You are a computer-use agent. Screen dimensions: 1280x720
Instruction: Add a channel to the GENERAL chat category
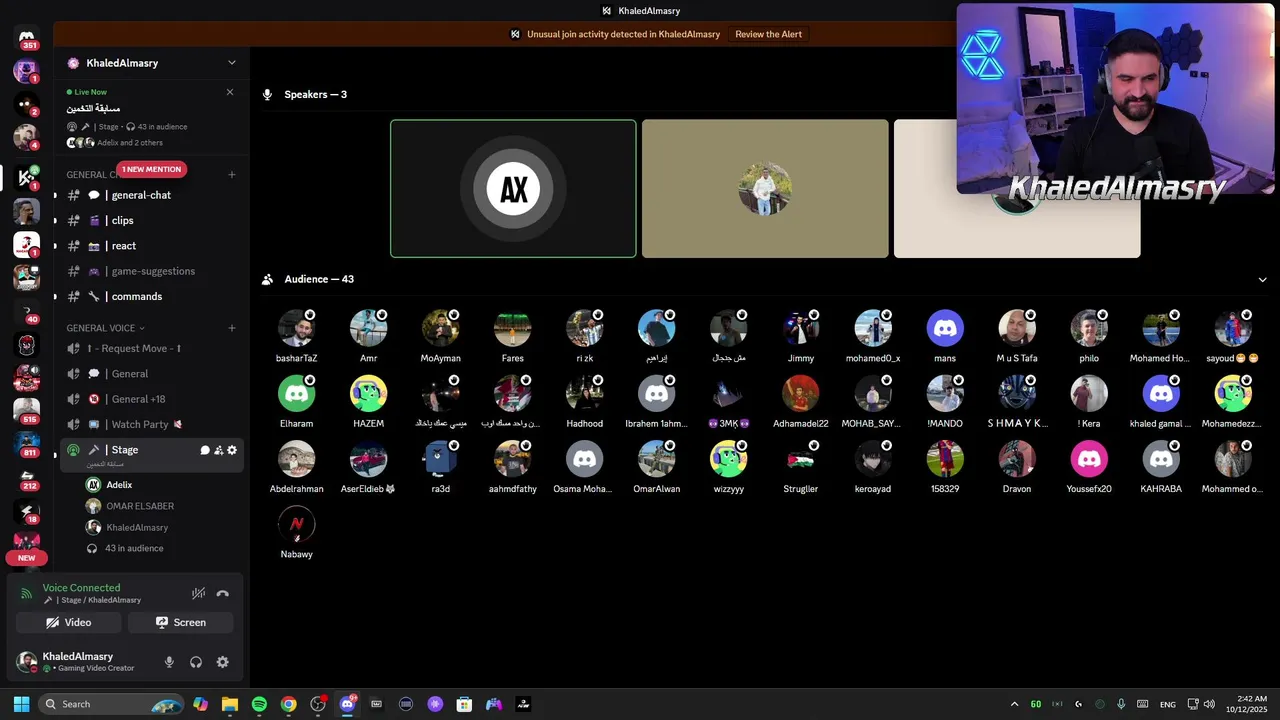232,174
